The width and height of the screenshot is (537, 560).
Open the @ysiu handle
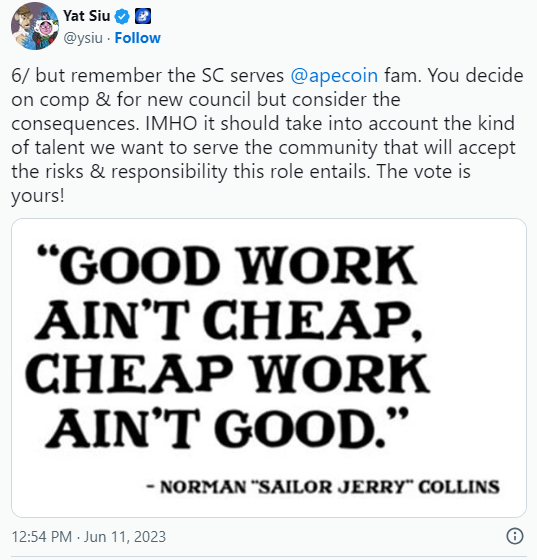click(x=83, y=38)
